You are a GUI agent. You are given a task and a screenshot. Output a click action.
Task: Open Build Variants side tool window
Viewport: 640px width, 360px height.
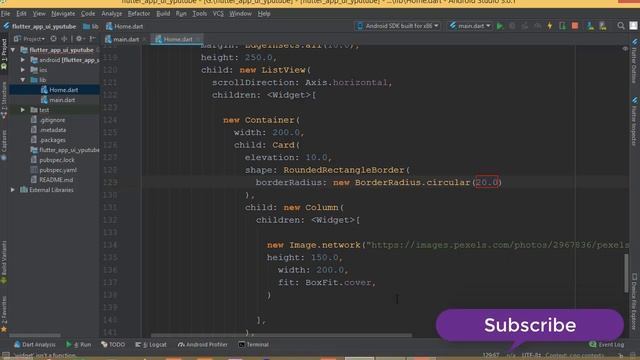pos(4,262)
